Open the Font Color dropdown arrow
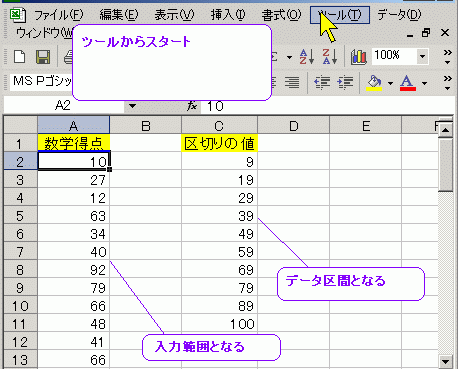The width and height of the screenshot is (458, 369). tap(424, 83)
